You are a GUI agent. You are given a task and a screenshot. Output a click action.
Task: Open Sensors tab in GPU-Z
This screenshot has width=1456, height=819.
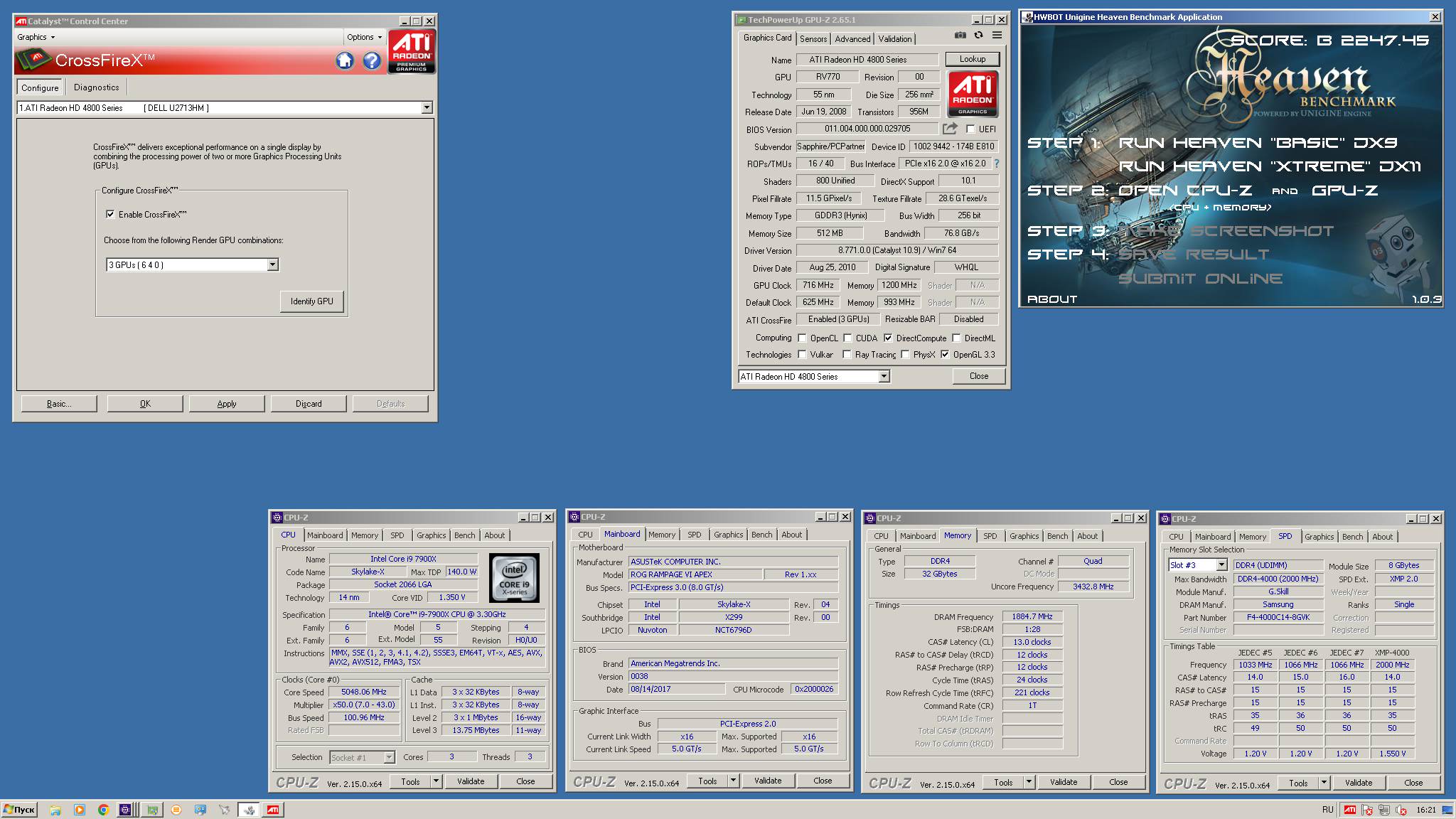click(x=813, y=39)
